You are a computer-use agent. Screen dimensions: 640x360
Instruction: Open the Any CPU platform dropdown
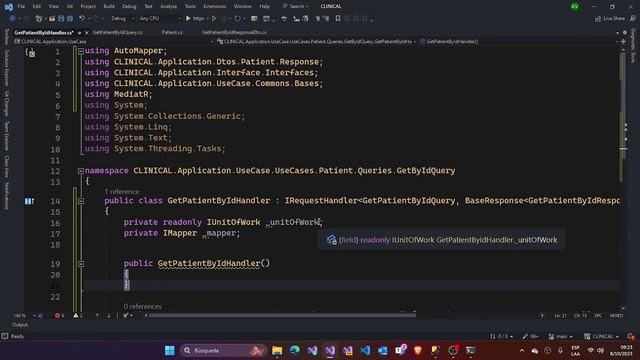[x=160, y=18]
